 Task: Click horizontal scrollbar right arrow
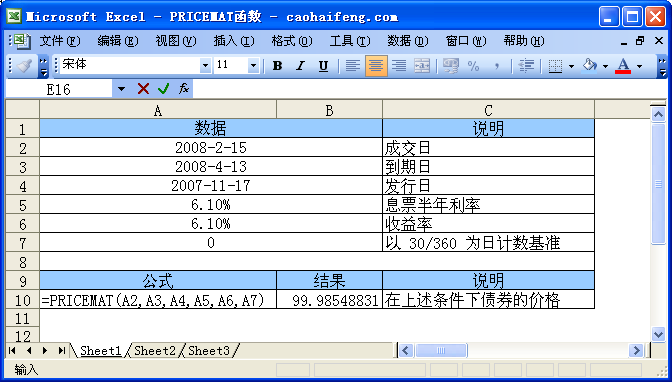pyautogui.click(x=636, y=351)
